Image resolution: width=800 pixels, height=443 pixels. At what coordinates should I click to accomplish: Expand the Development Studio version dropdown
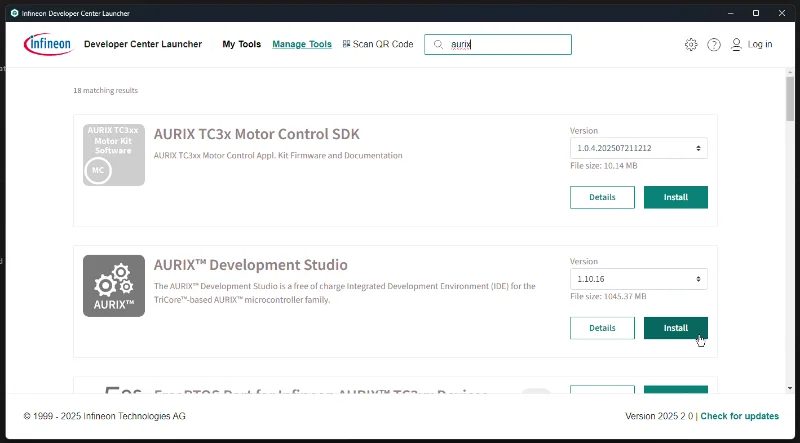638,279
